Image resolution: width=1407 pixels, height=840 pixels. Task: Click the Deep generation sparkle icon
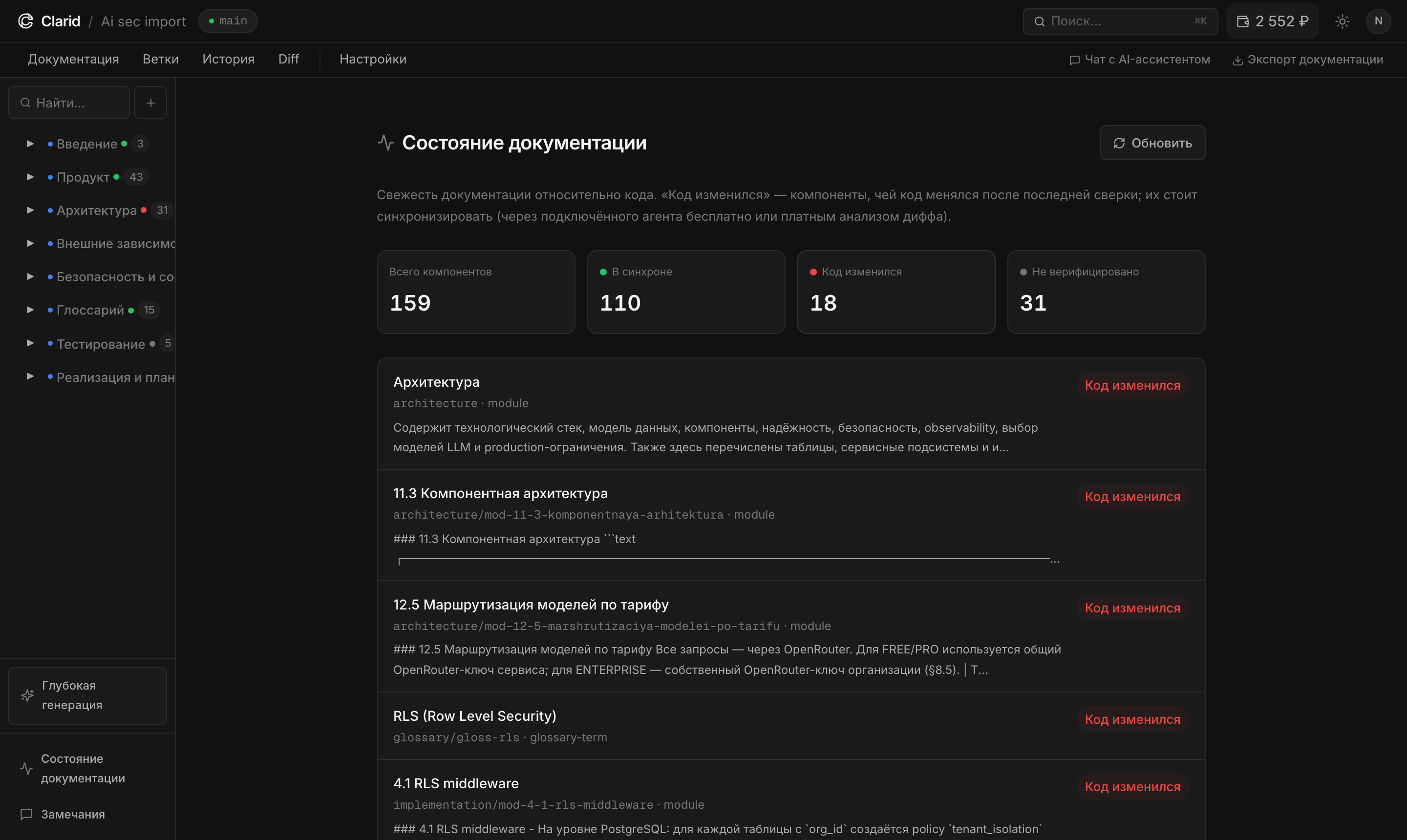[27, 695]
